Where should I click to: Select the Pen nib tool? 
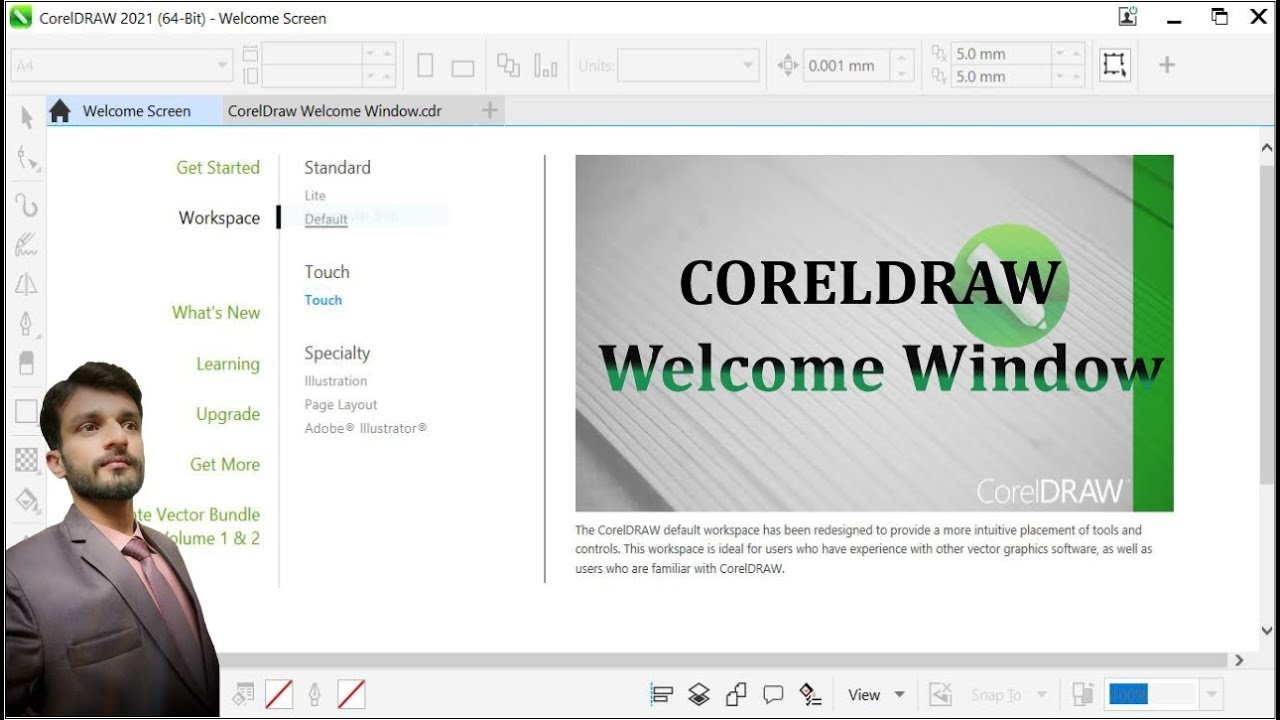click(26, 323)
